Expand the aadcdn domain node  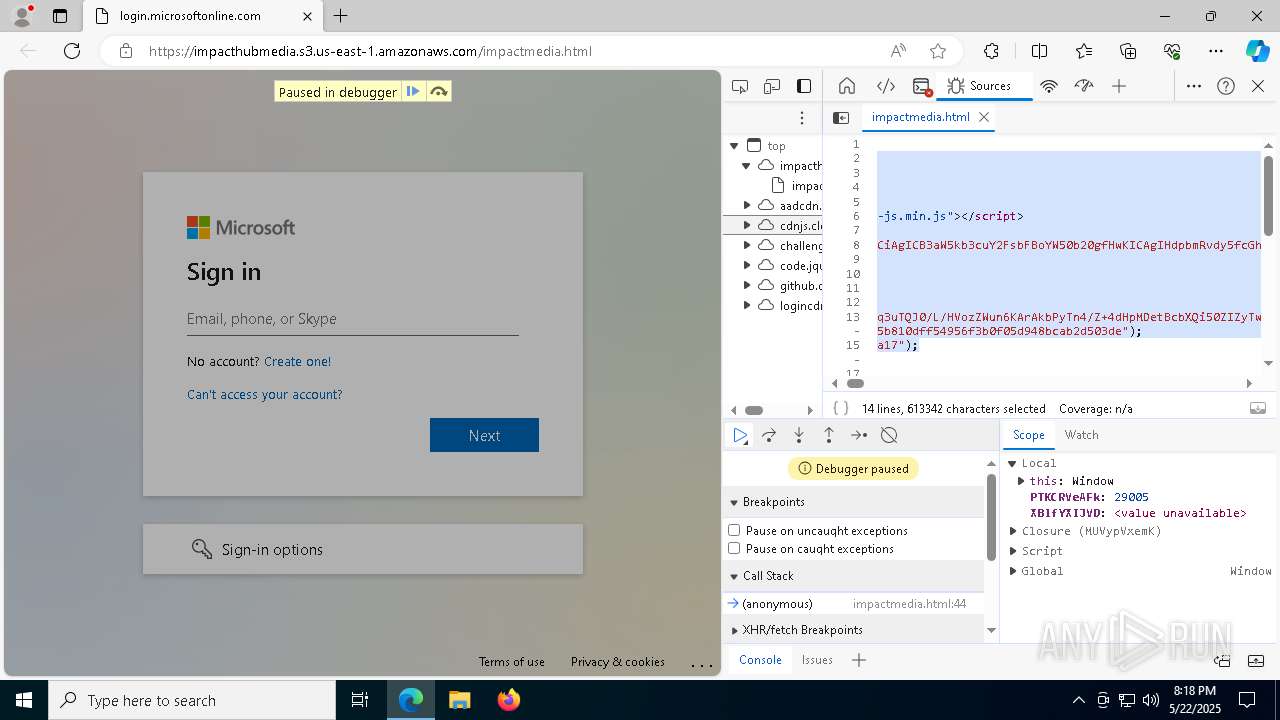tap(747, 206)
